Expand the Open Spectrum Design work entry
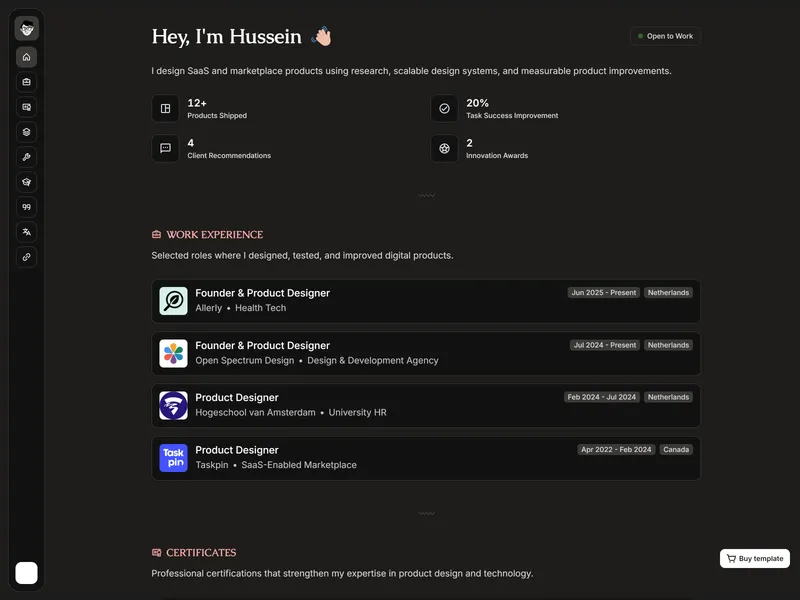Viewport: 800px width, 600px height. [x=426, y=354]
